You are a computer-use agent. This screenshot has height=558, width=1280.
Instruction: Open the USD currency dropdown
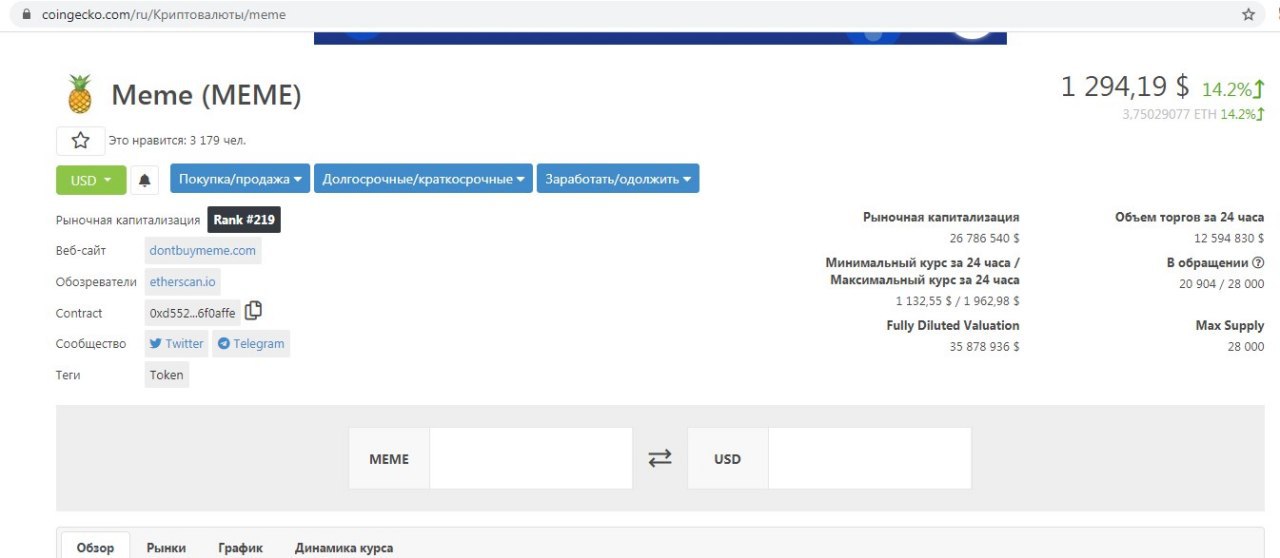(91, 180)
